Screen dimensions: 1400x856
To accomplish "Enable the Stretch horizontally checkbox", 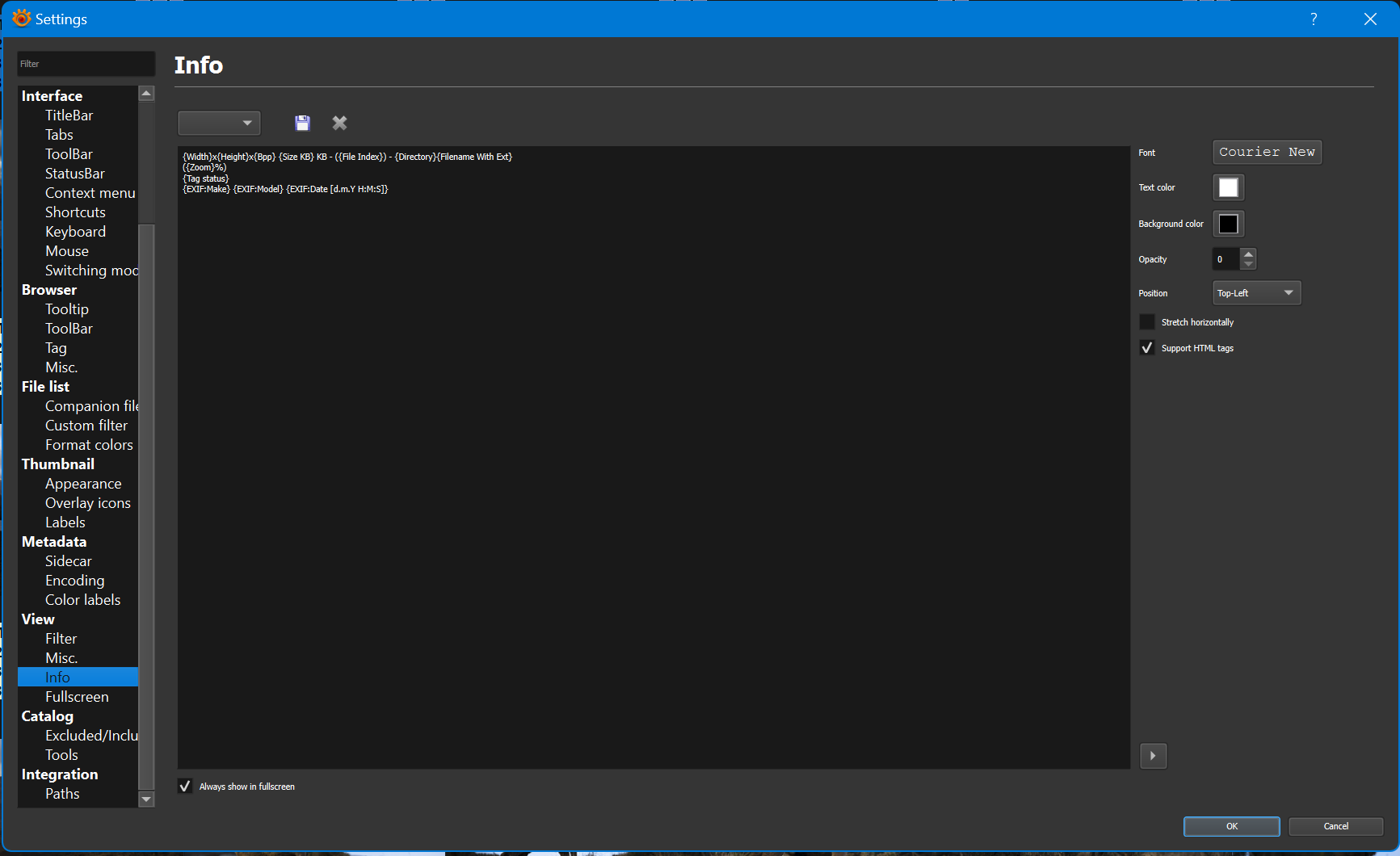I will pos(1147,322).
